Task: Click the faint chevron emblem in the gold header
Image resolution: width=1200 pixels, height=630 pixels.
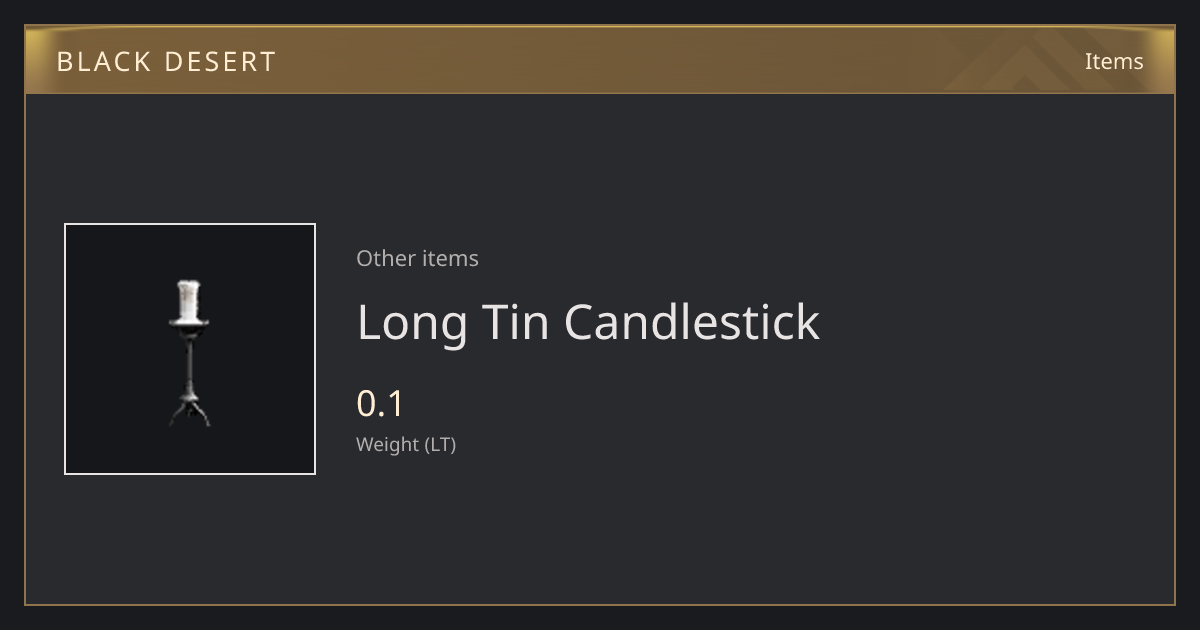Action: 1040,60
